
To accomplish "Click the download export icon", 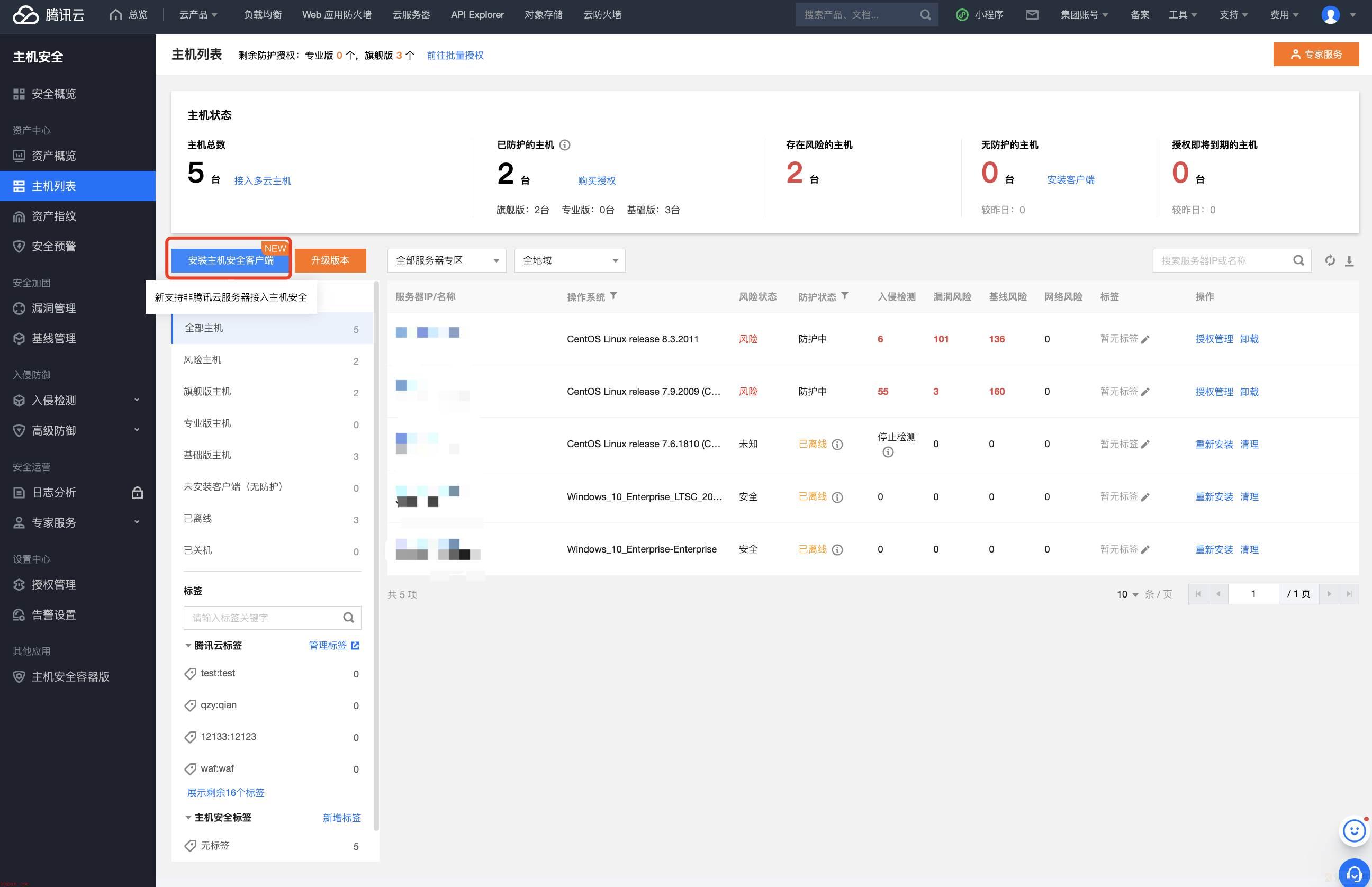I will 1350,261.
